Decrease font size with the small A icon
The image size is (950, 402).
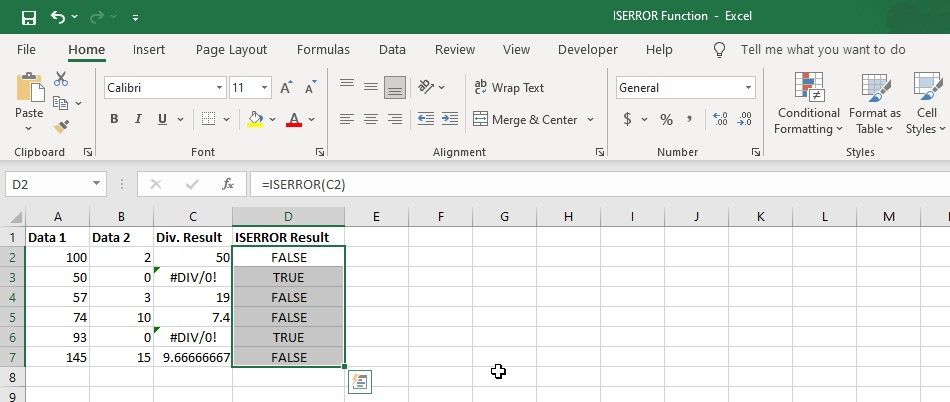point(310,88)
